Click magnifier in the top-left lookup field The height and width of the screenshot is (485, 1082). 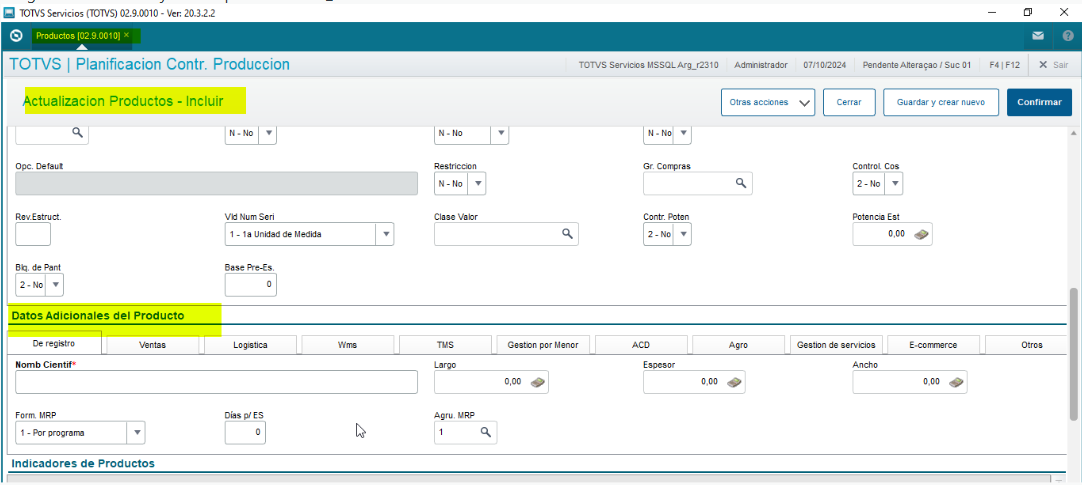77,132
